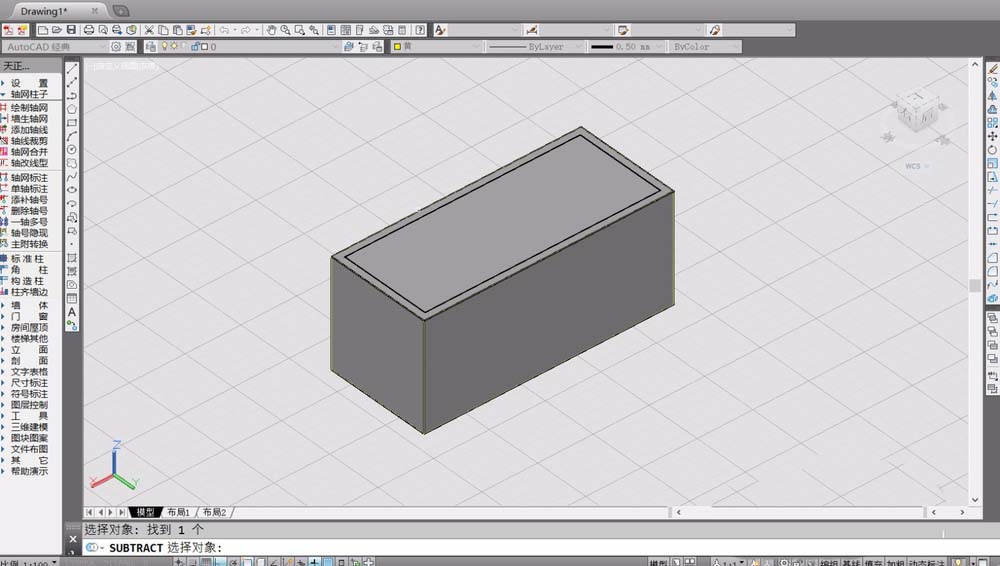Image resolution: width=1000 pixels, height=566 pixels.
Task: Select the Rectangle draw tool
Action: pyautogui.click(x=72, y=123)
